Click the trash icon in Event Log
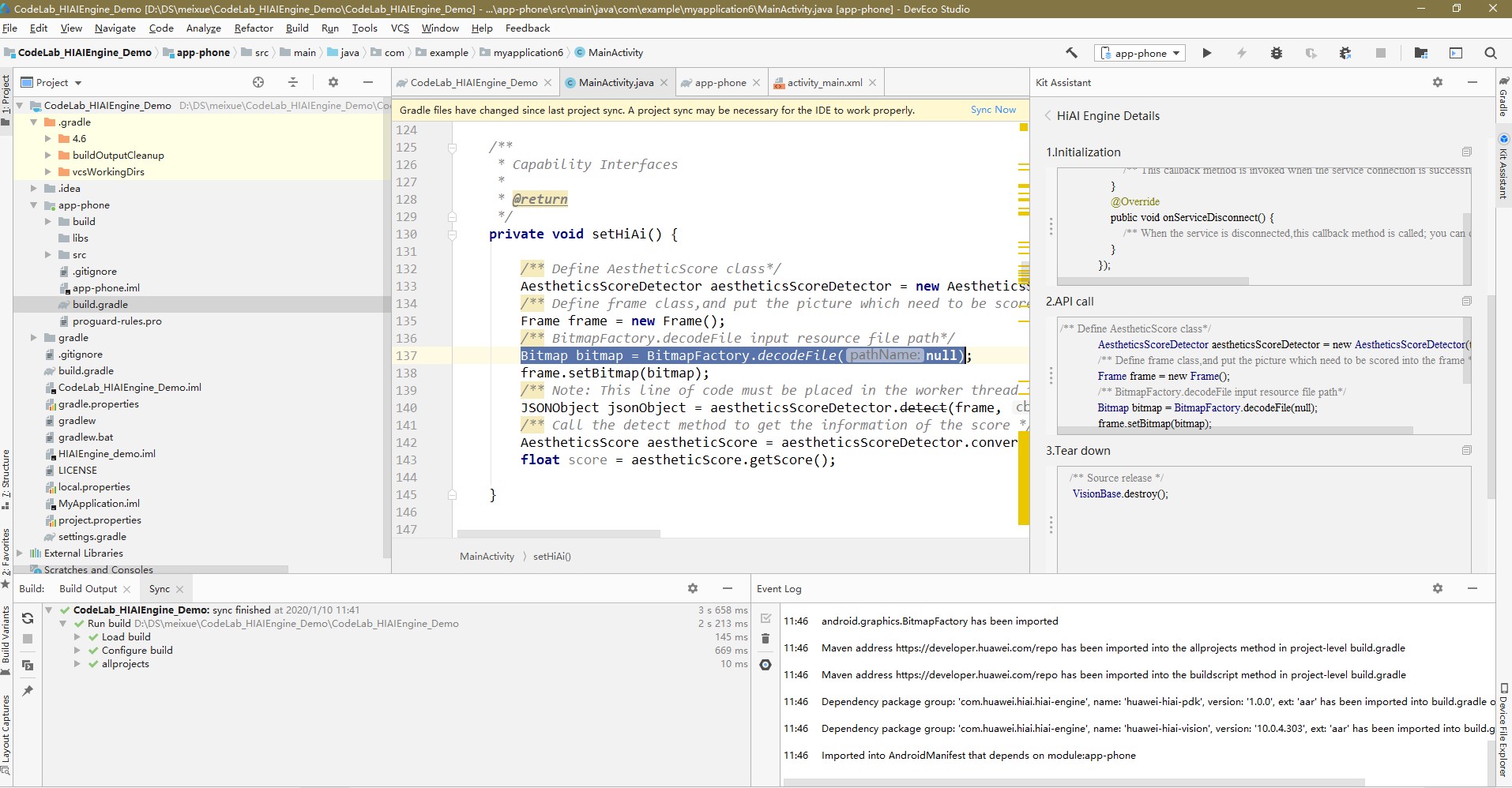The width and height of the screenshot is (1512, 788). tap(765, 639)
